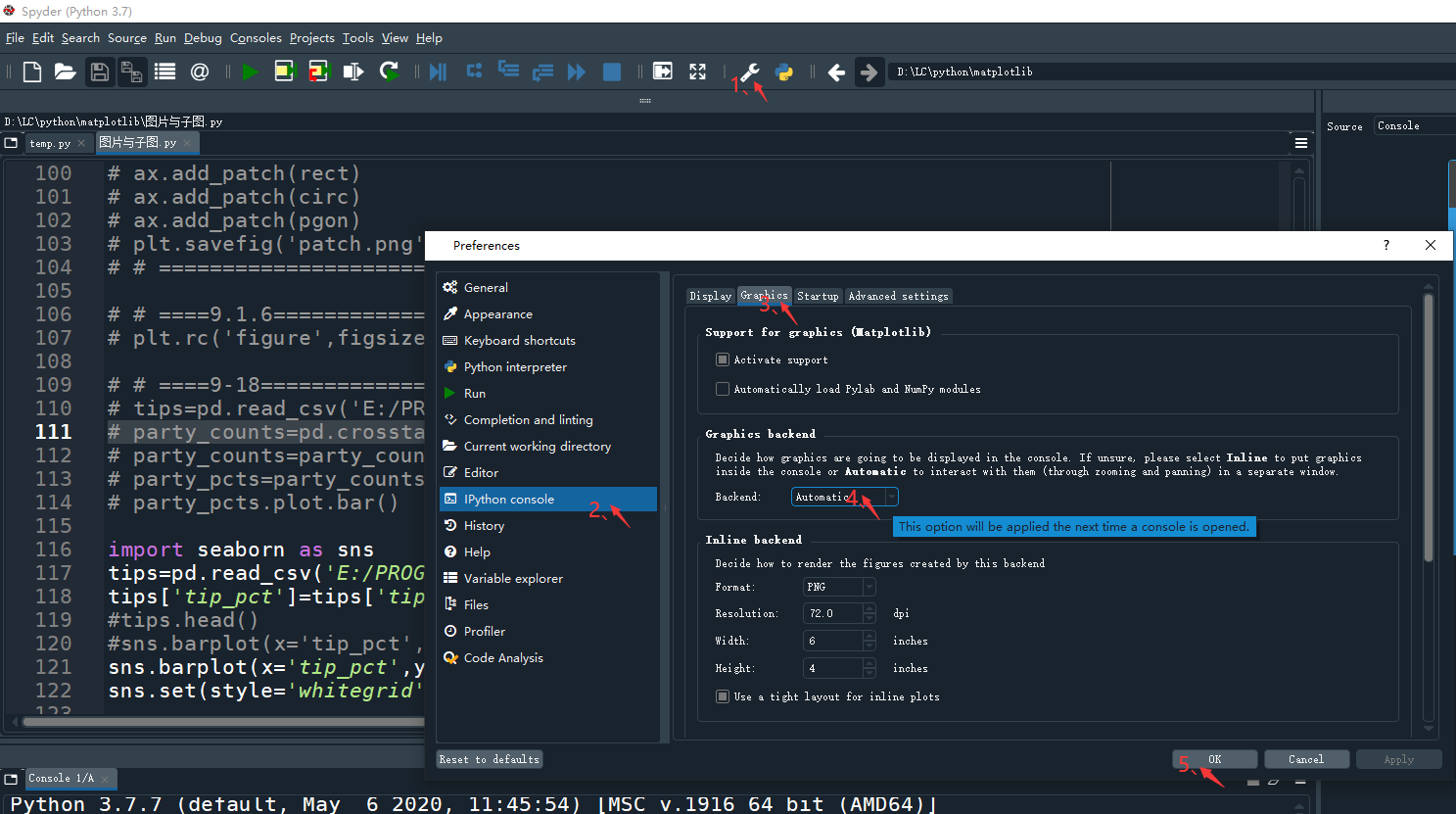
Task: Toggle Automatically load Pylab and NumPy modules
Action: pos(723,389)
